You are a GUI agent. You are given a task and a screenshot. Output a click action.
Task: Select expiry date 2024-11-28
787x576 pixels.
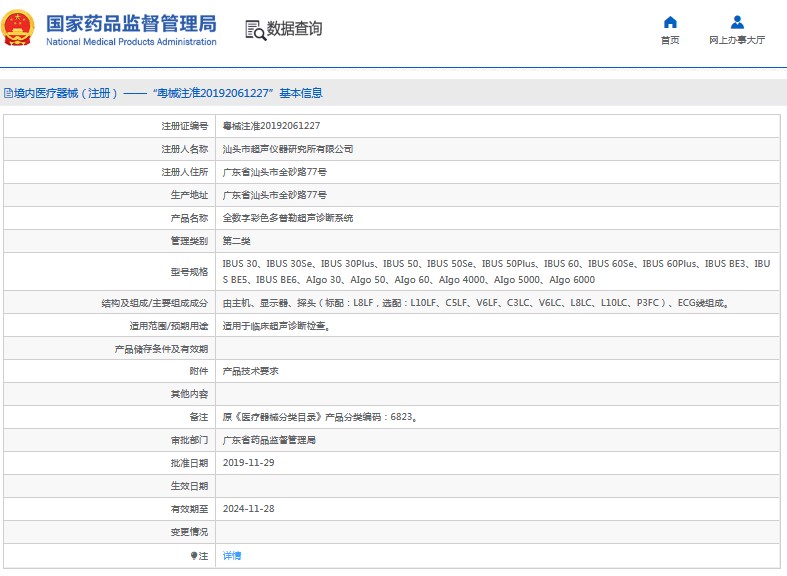[248, 509]
